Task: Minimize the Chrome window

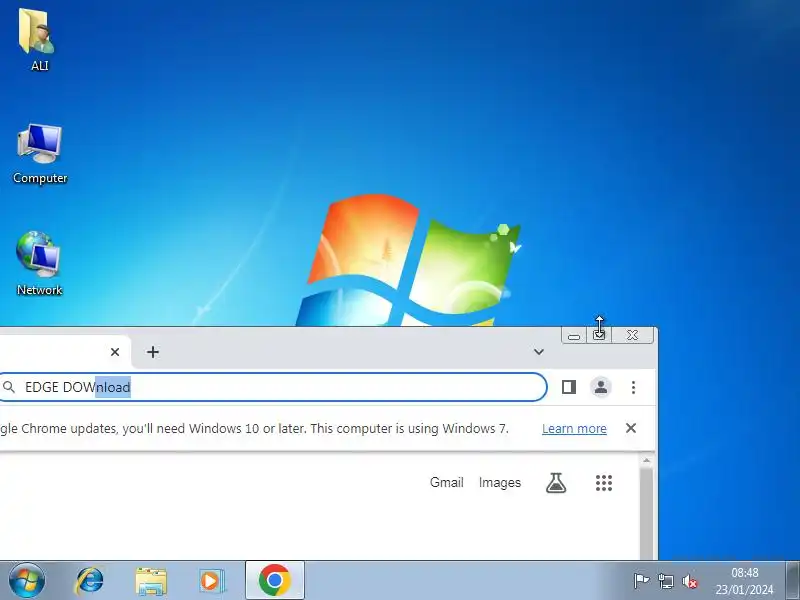Action: tap(574, 336)
